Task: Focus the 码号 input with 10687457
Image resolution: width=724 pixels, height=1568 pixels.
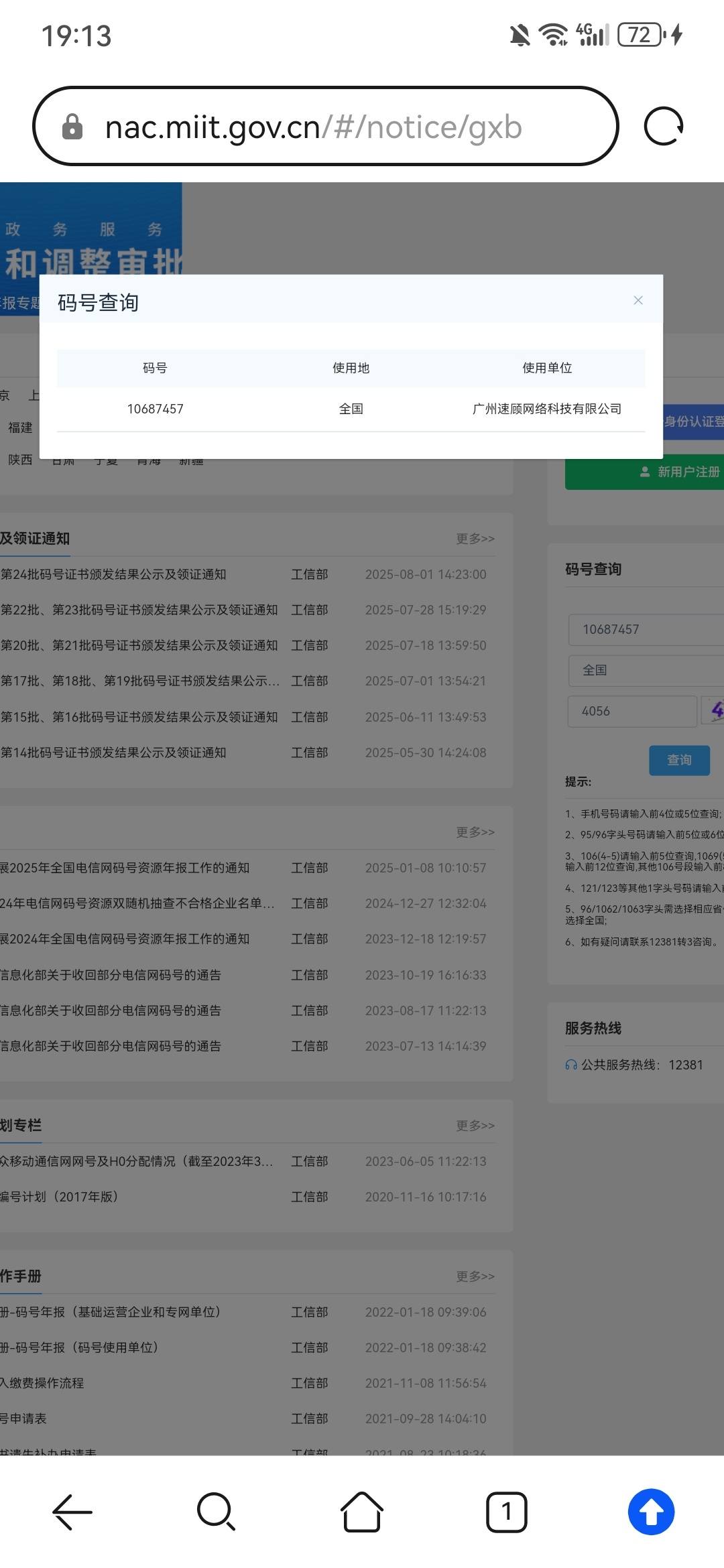Action: coord(646,629)
